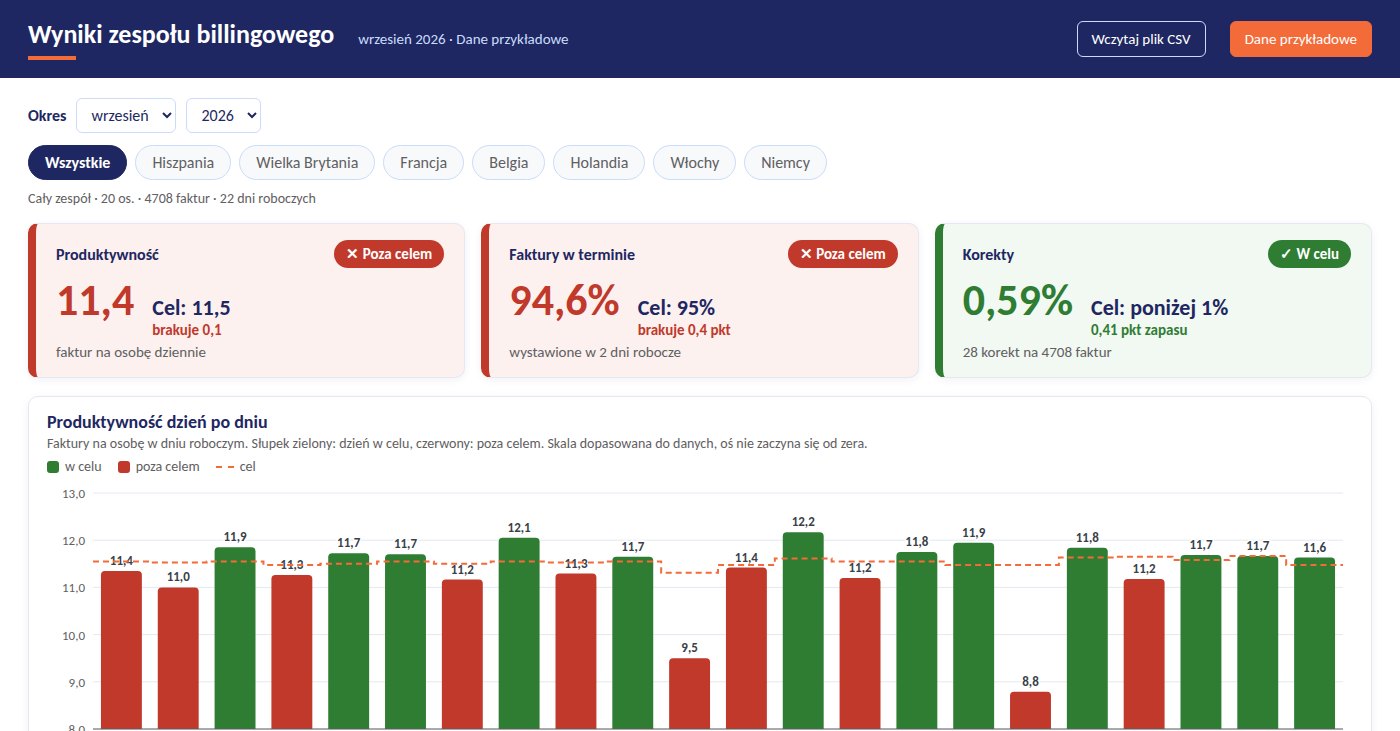
Task: Click the last green bar labeled 11,6
Action: point(1314,643)
